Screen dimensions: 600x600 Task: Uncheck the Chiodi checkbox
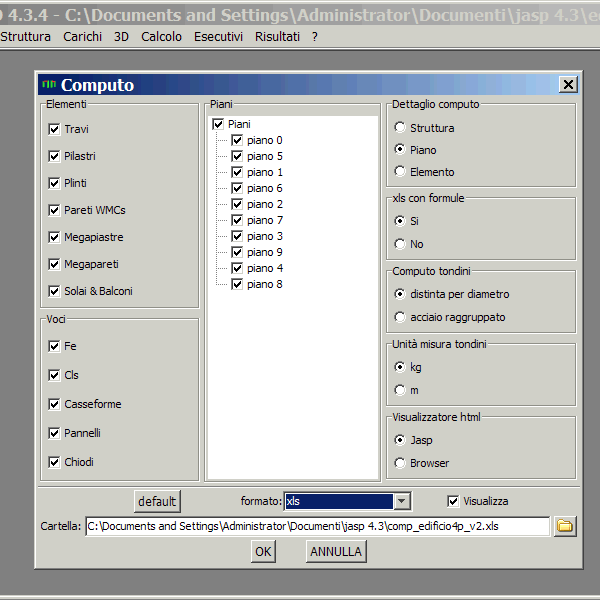click(x=54, y=462)
